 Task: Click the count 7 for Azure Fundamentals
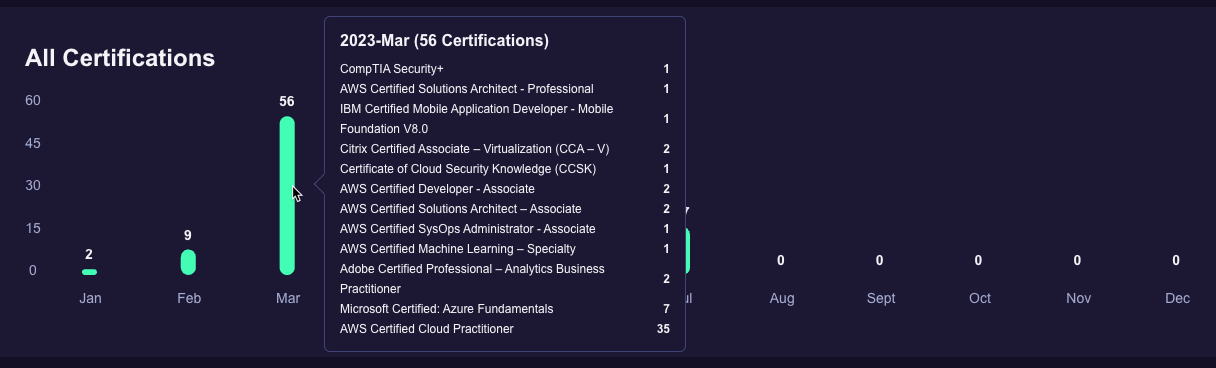click(667, 309)
